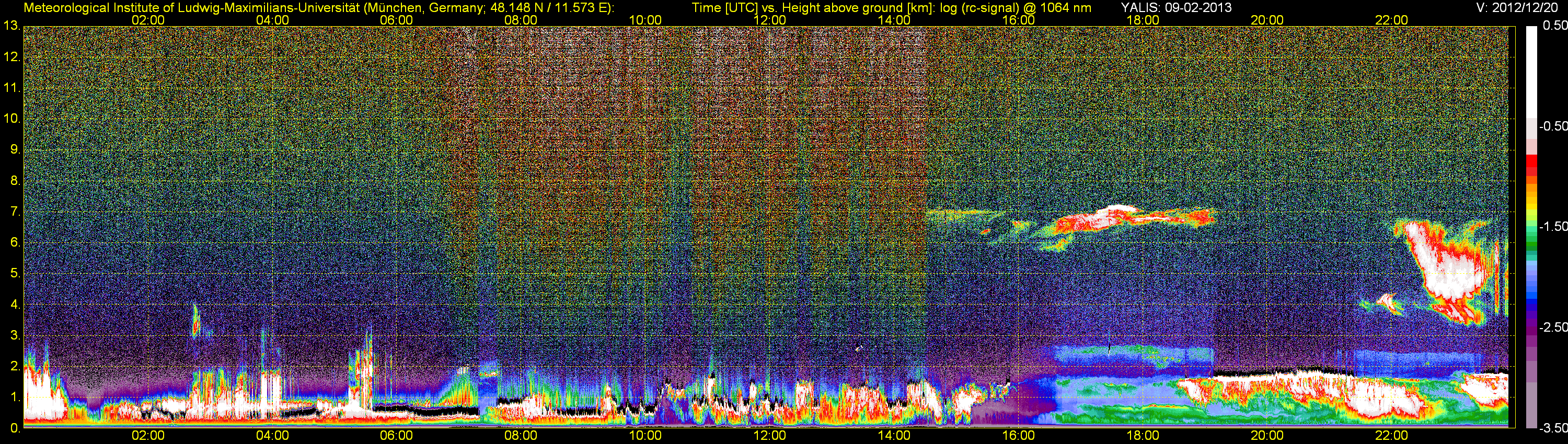Select 04:00 on the bottom time axis
Screen dimensions: 1568x444
[272, 436]
